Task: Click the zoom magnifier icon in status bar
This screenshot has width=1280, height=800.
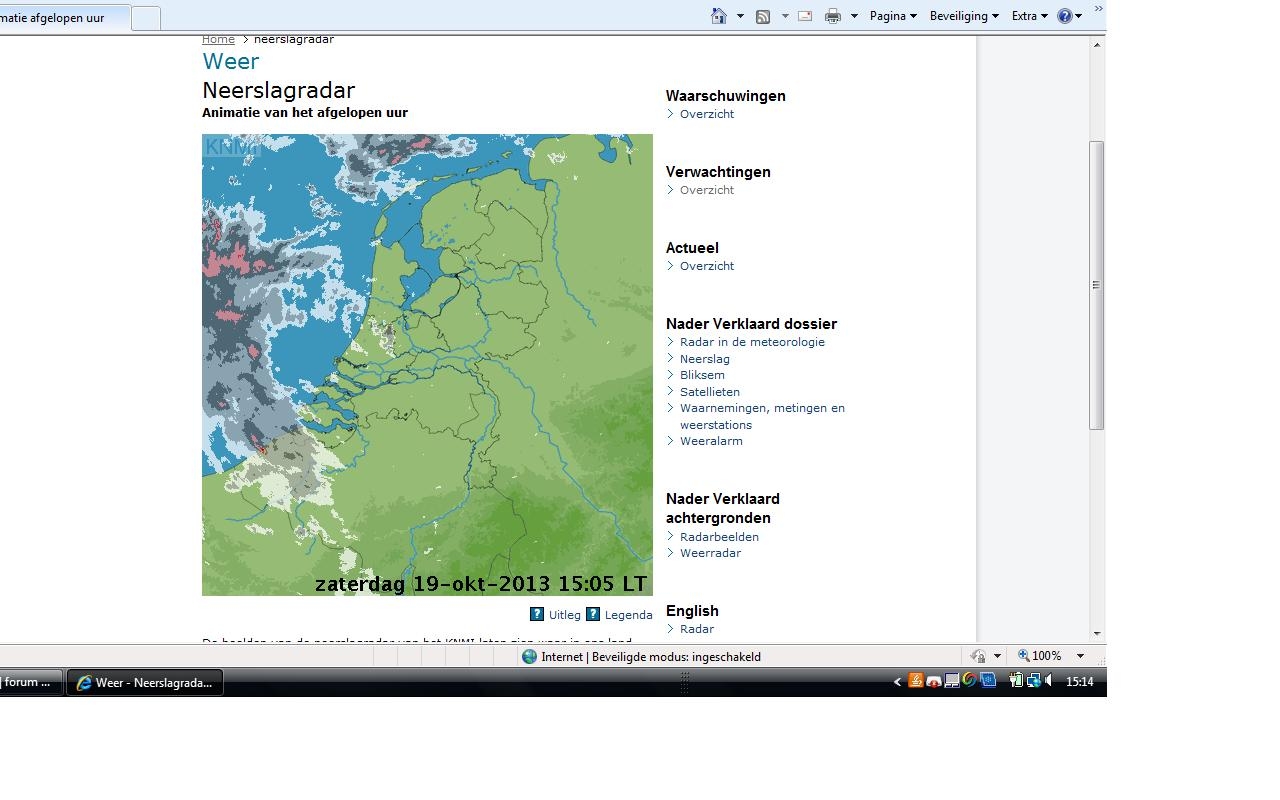Action: (1023, 656)
